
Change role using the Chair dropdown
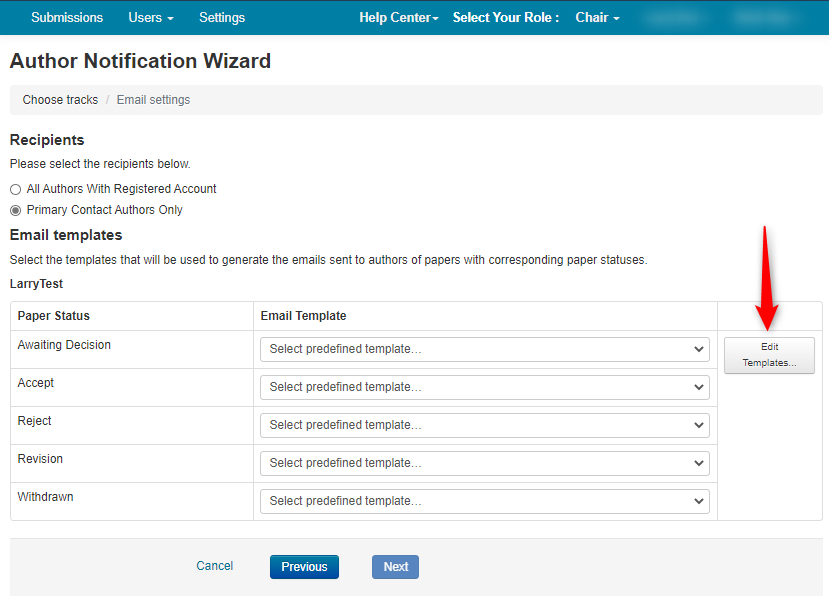pyautogui.click(x=597, y=18)
